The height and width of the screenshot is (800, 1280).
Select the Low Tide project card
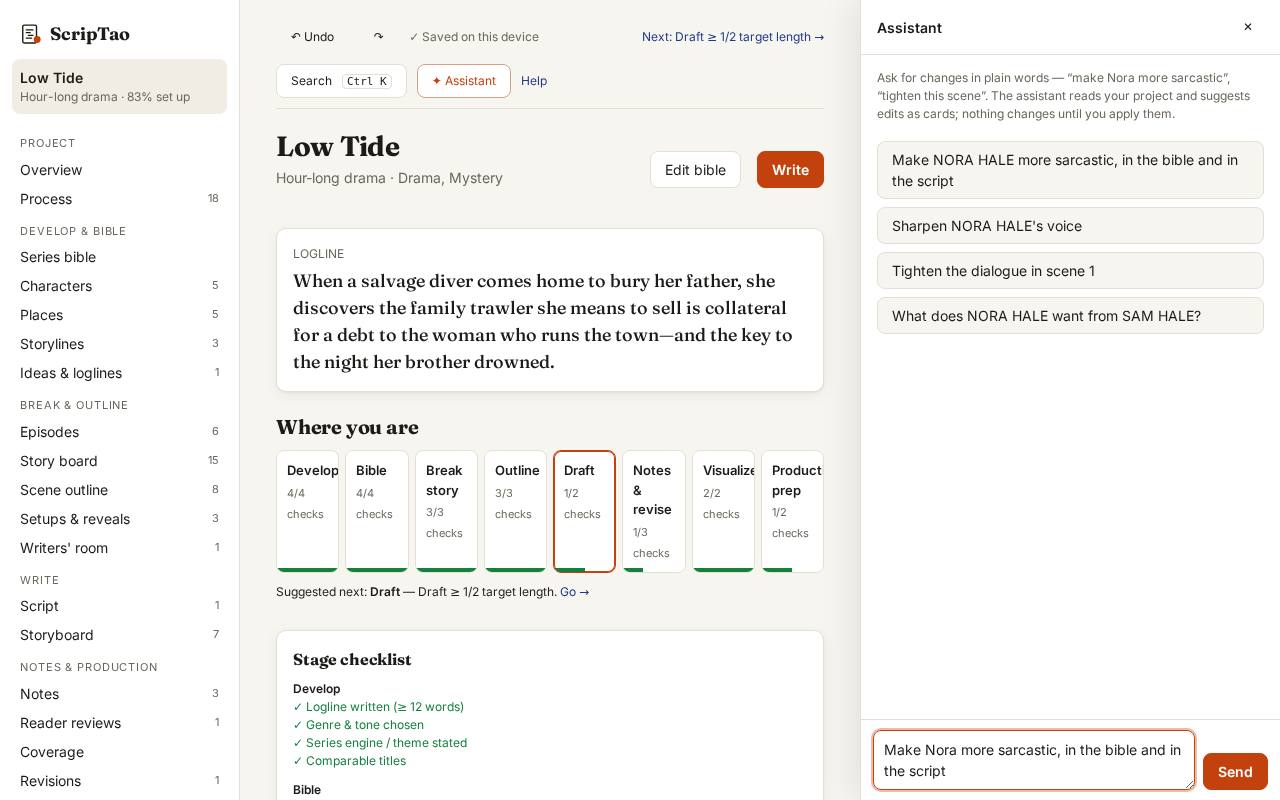[119, 86]
